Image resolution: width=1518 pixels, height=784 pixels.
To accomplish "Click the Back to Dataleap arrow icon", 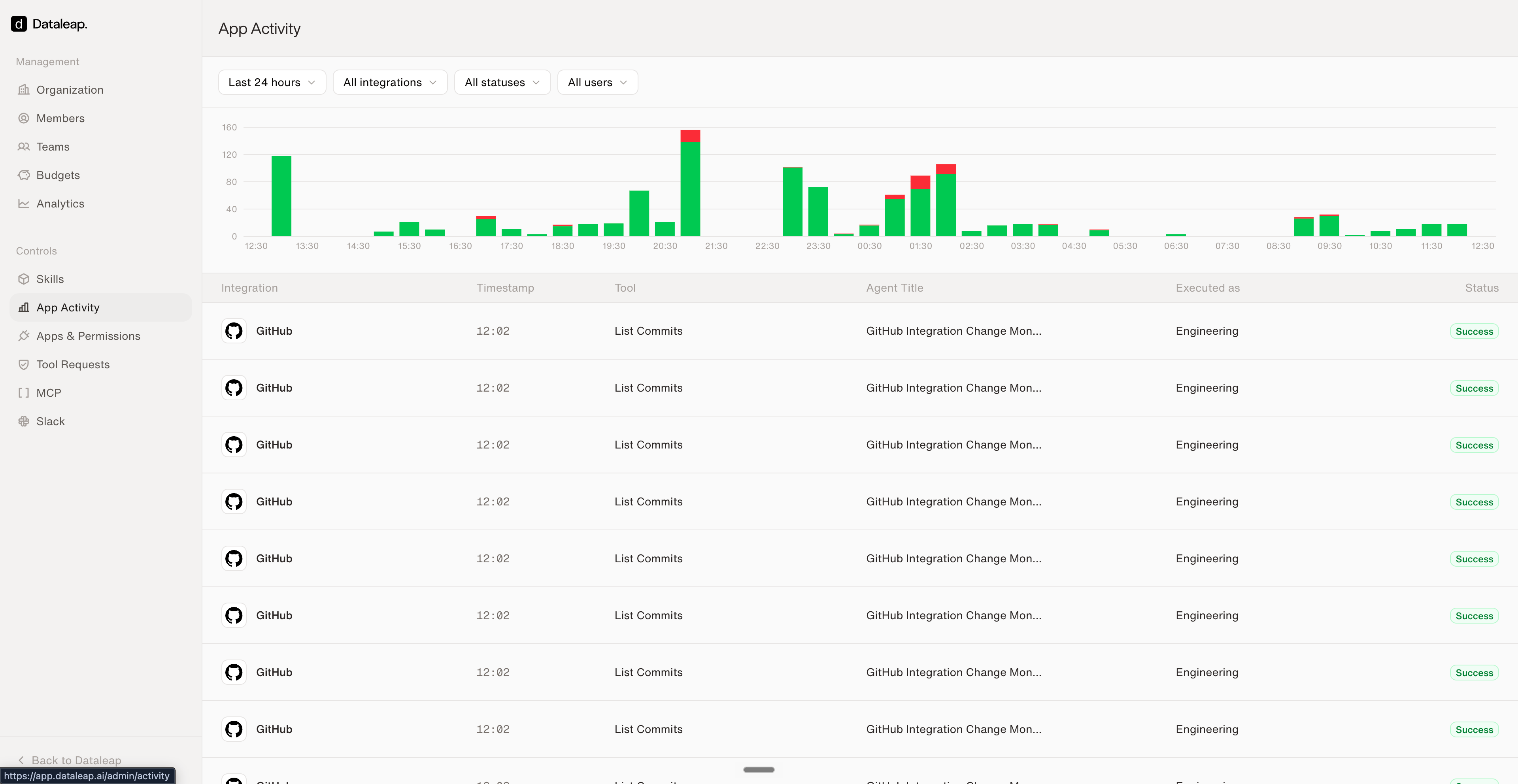I will (21, 760).
